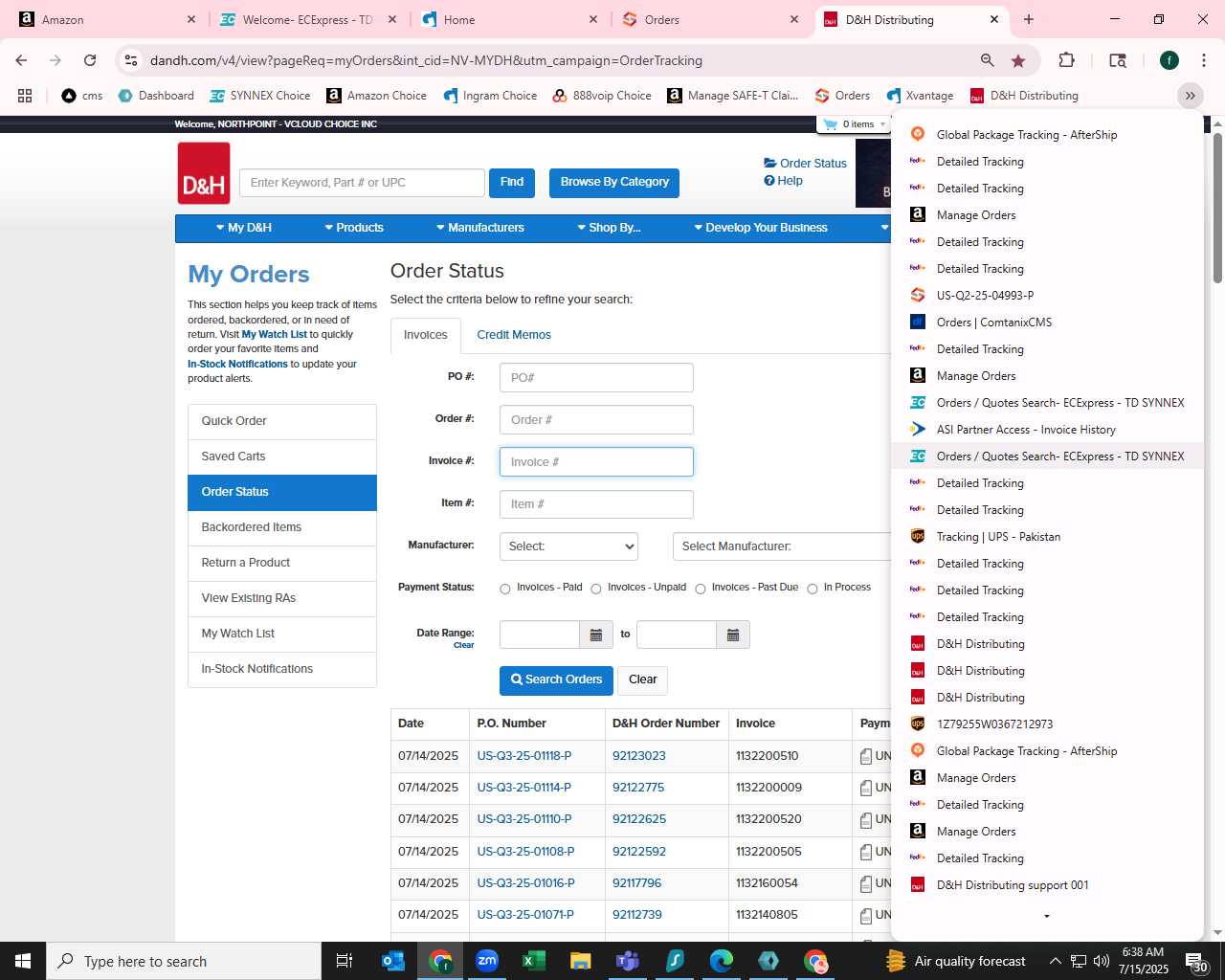Viewport: 1225px width, 980px height.
Task: Click the keyword search input field
Action: point(362,183)
